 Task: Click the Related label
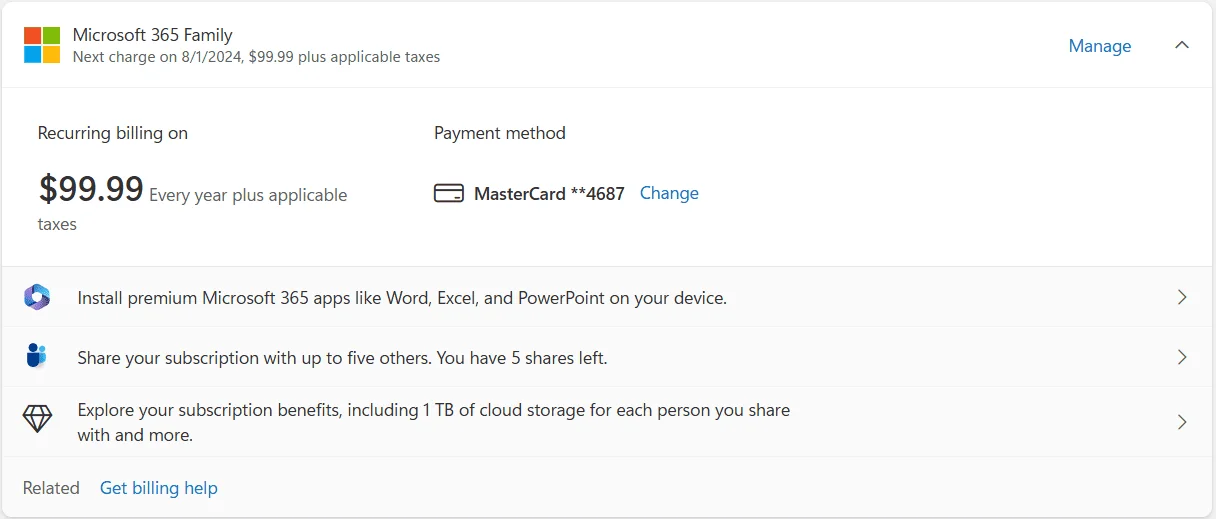(x=51, y=488)
